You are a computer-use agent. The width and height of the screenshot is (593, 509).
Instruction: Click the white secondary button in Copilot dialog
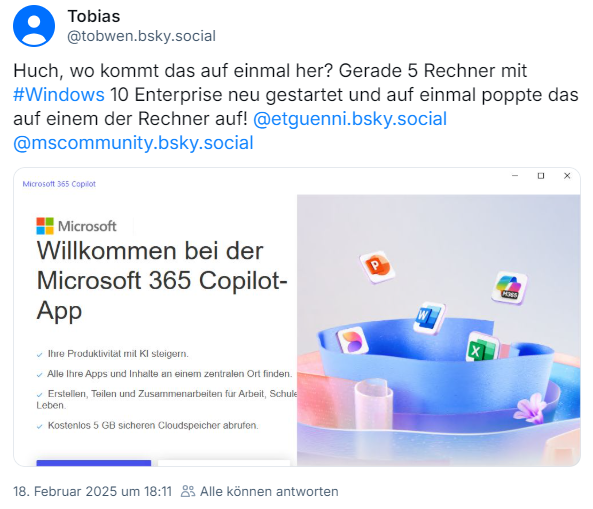click(x=224, y=463)
